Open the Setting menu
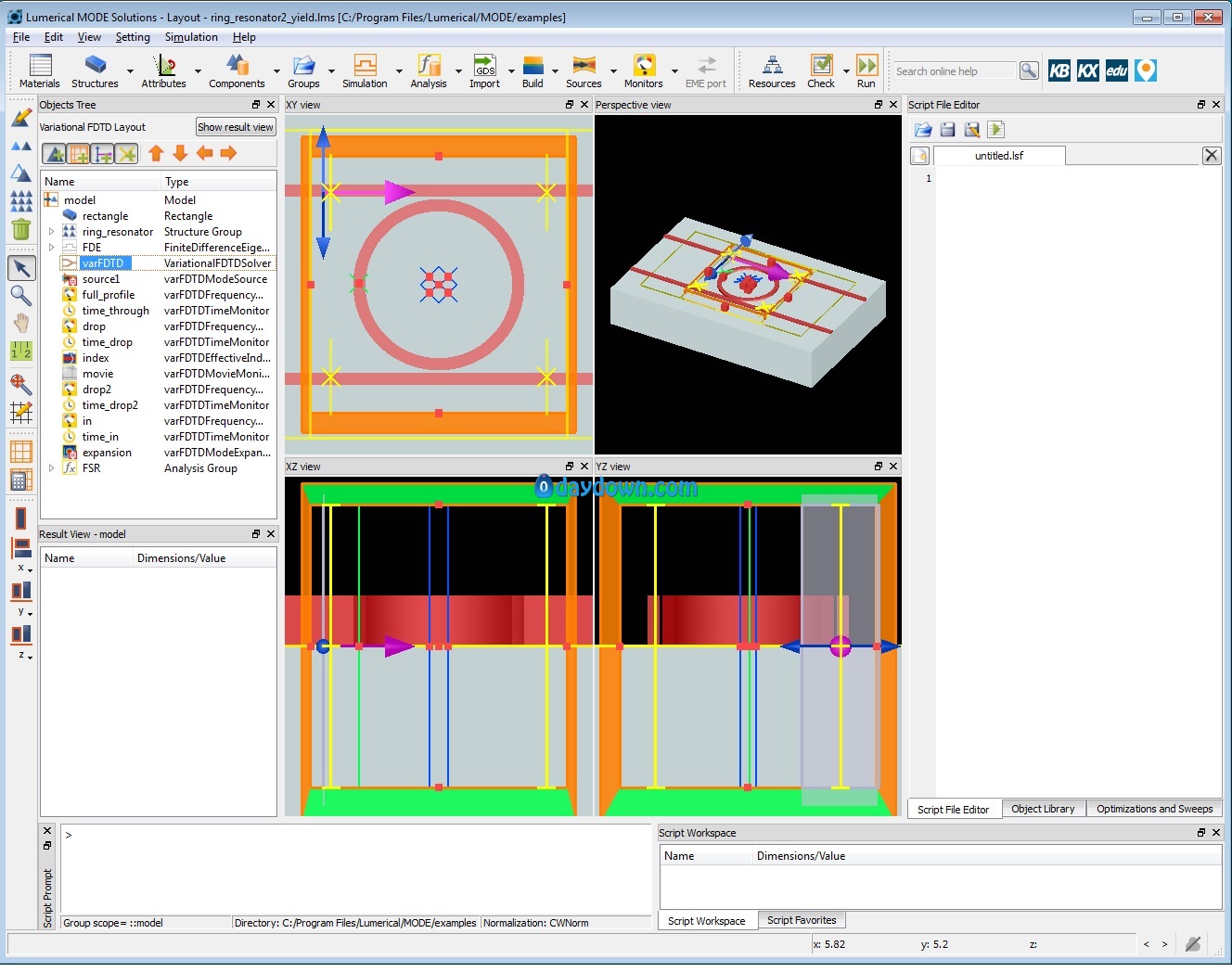 coord(133,37)
